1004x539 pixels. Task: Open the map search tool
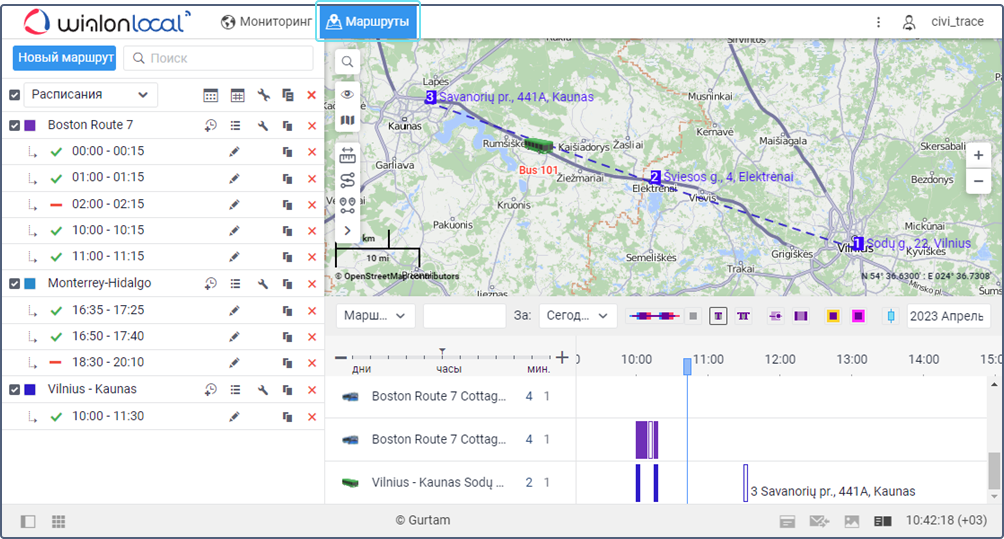tap(347, 62)
